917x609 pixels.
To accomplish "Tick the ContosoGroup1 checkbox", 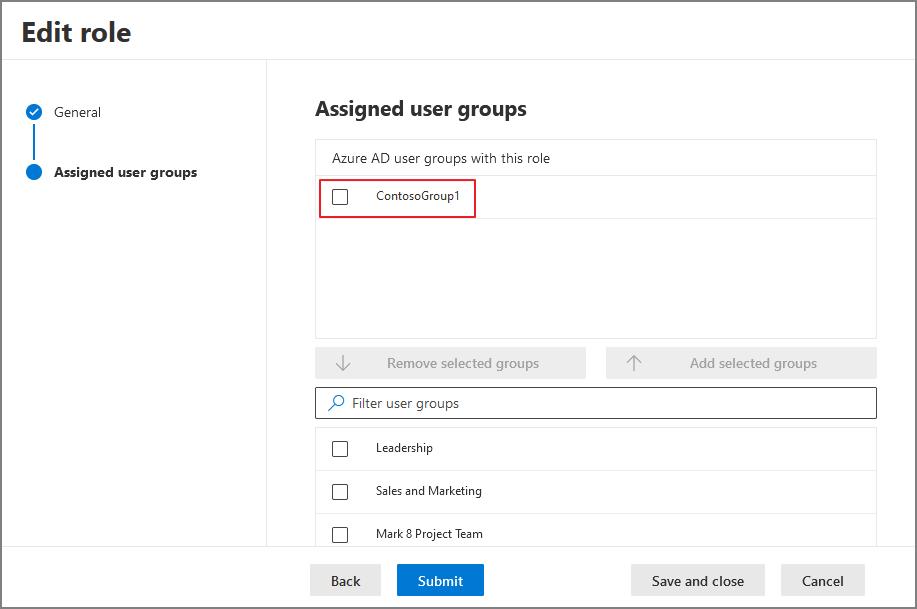I will tap(340, 197).
